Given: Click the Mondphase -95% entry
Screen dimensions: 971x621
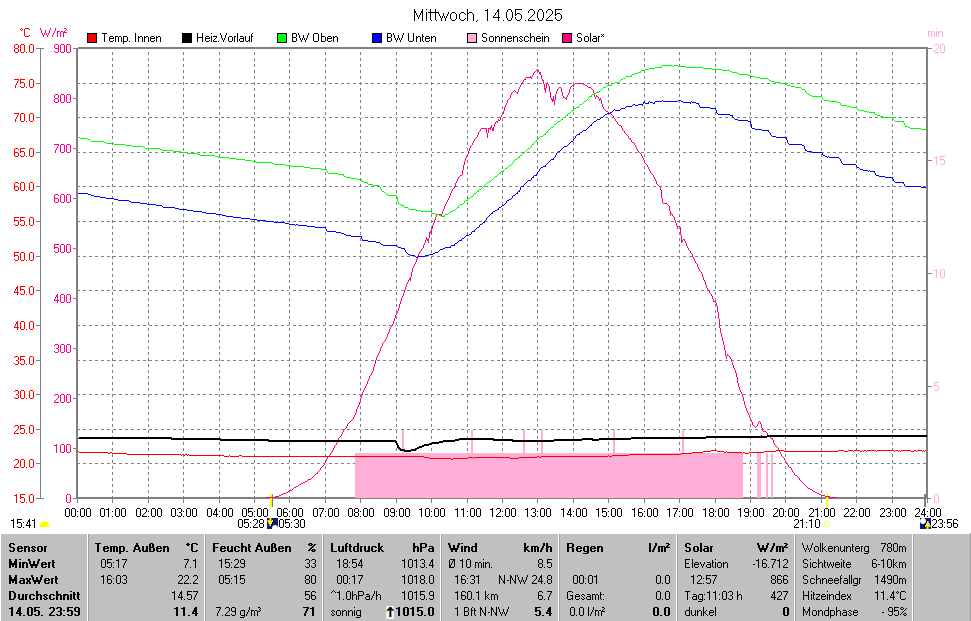Looking at the screenshot, I should [x=854, y=612].
